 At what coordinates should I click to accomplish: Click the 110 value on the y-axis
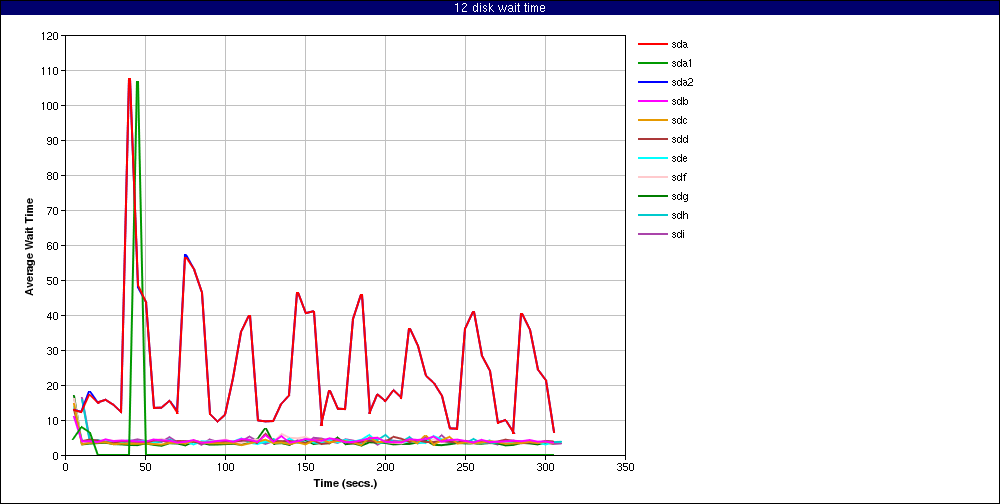click(x=51, y=70)
